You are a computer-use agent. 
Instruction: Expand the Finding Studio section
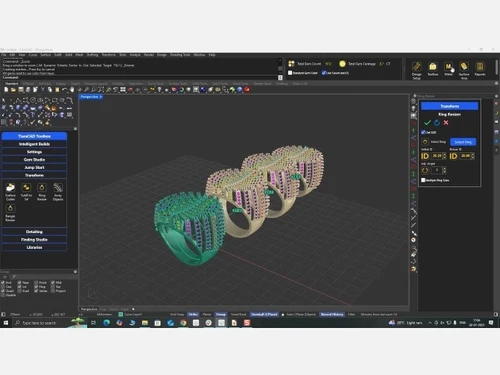34,240
